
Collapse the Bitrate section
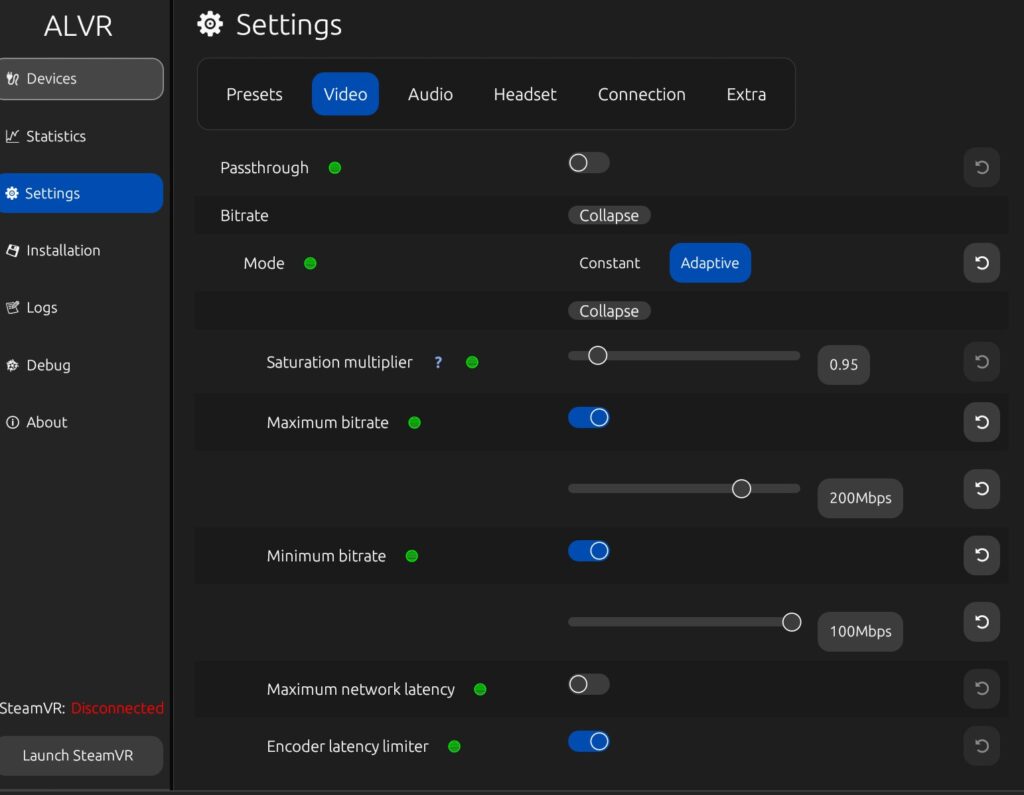[x=609, y=215]
